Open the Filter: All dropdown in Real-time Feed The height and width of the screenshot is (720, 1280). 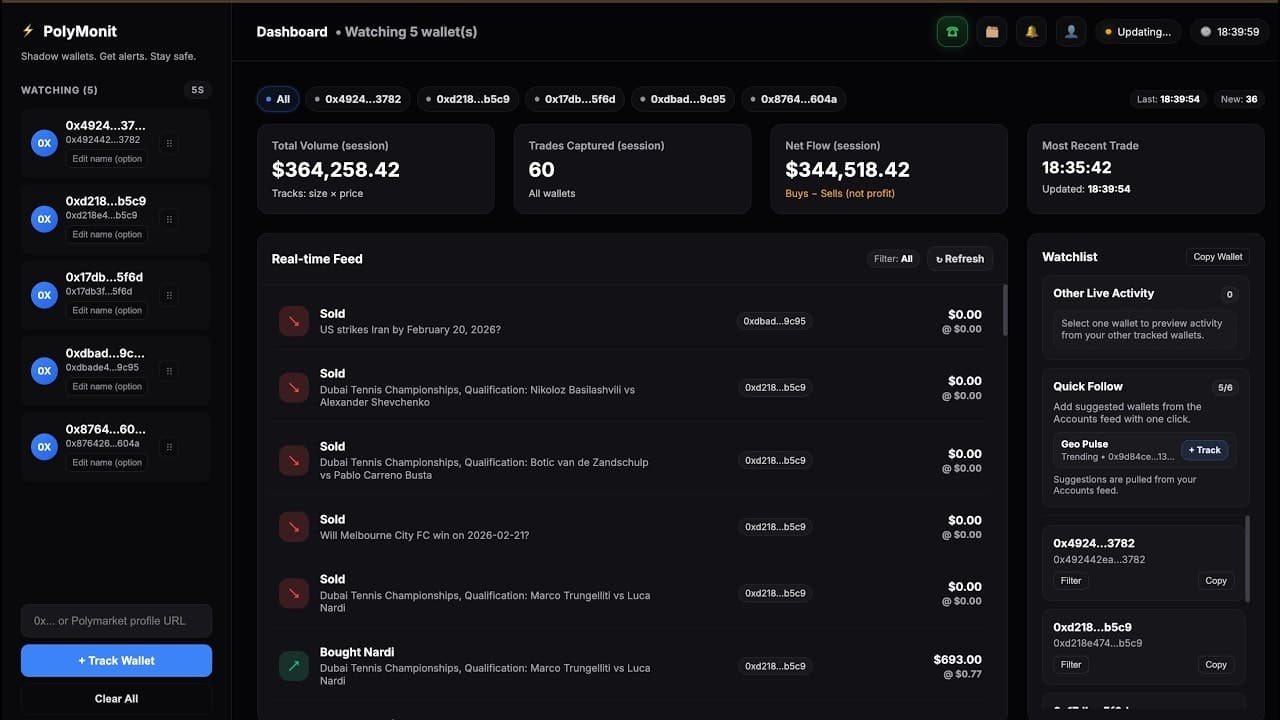click(892, 258)
